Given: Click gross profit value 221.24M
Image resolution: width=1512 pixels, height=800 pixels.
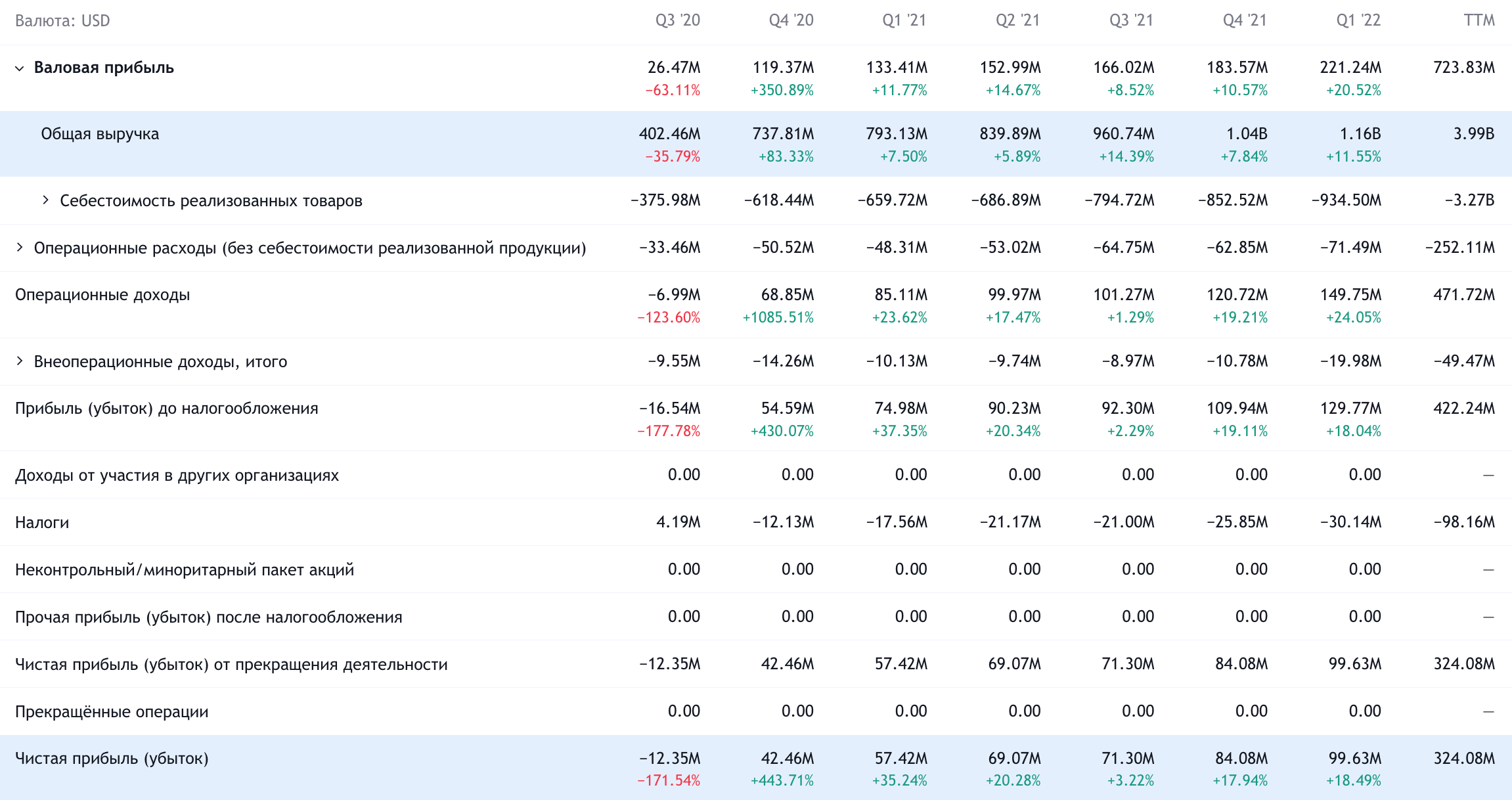Looking at the screenshot, I should 1350,68.
